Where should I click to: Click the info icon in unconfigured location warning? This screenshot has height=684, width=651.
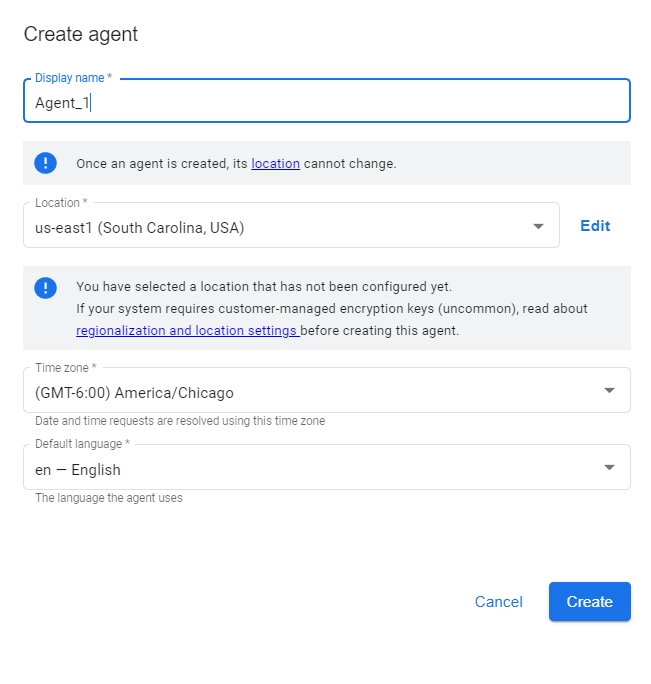[x=45, y=288]
